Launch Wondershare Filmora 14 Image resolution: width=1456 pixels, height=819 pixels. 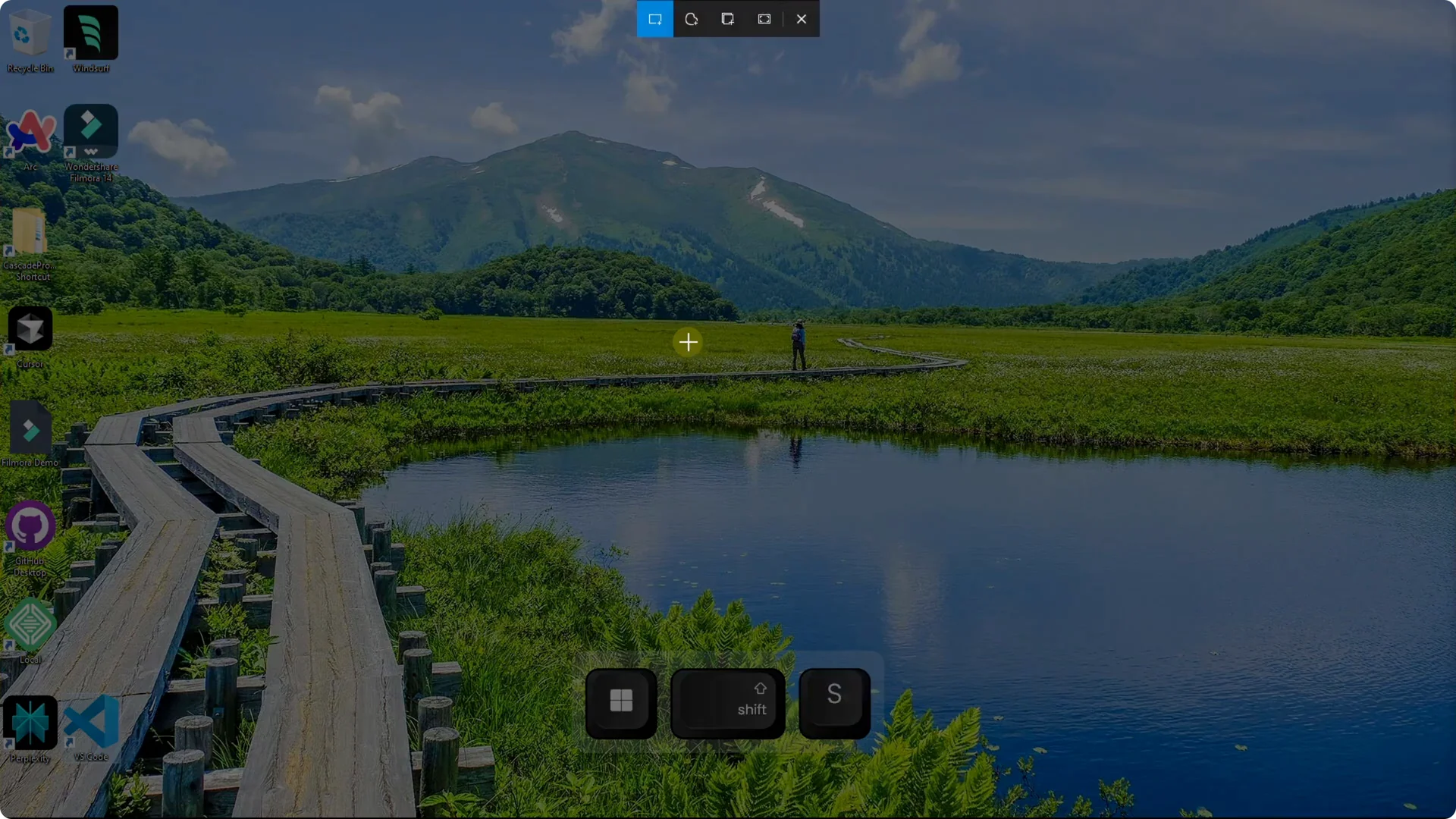tap(90, 130)
